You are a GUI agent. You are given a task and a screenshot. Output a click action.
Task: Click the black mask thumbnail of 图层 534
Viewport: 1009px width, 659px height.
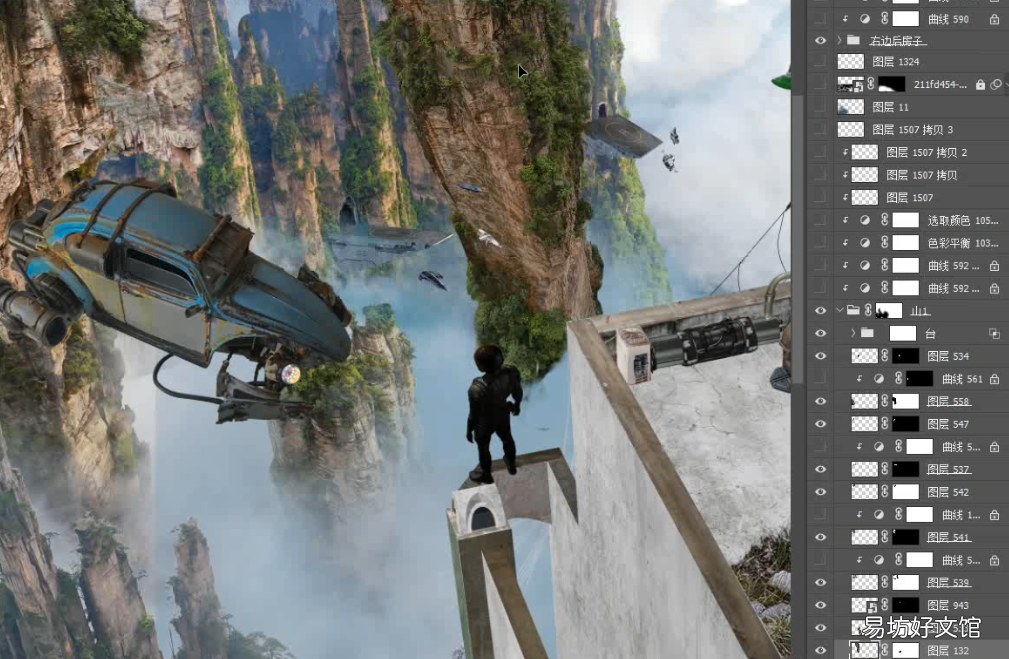(905, 355)
